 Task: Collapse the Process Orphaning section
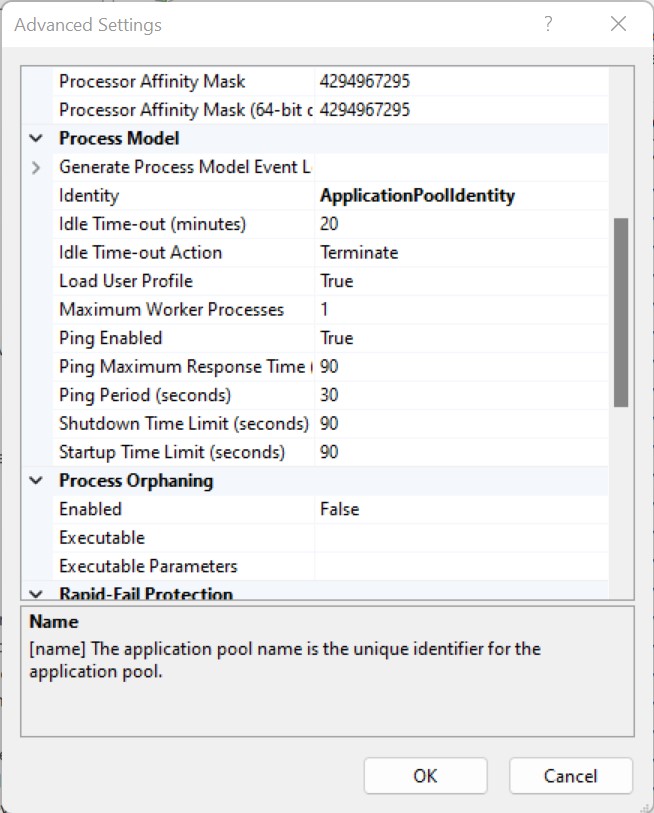[x=35, y=480]
